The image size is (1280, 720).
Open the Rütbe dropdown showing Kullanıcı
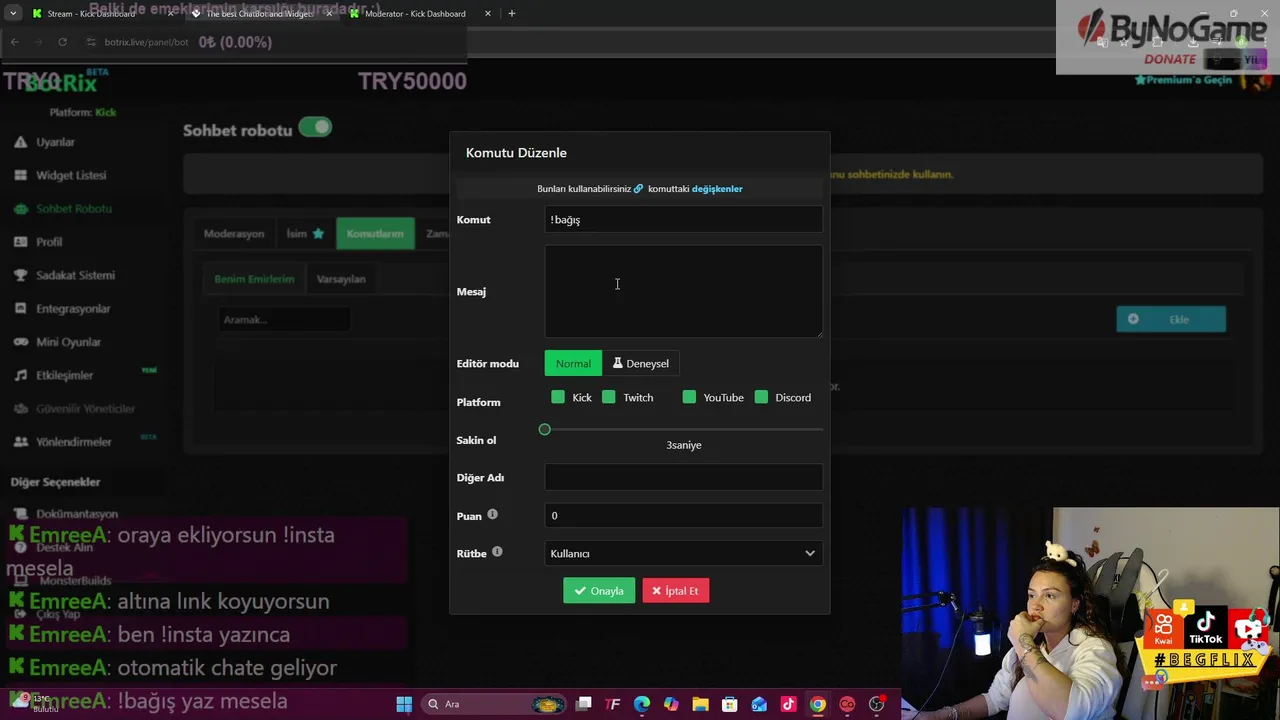(684, 553)
